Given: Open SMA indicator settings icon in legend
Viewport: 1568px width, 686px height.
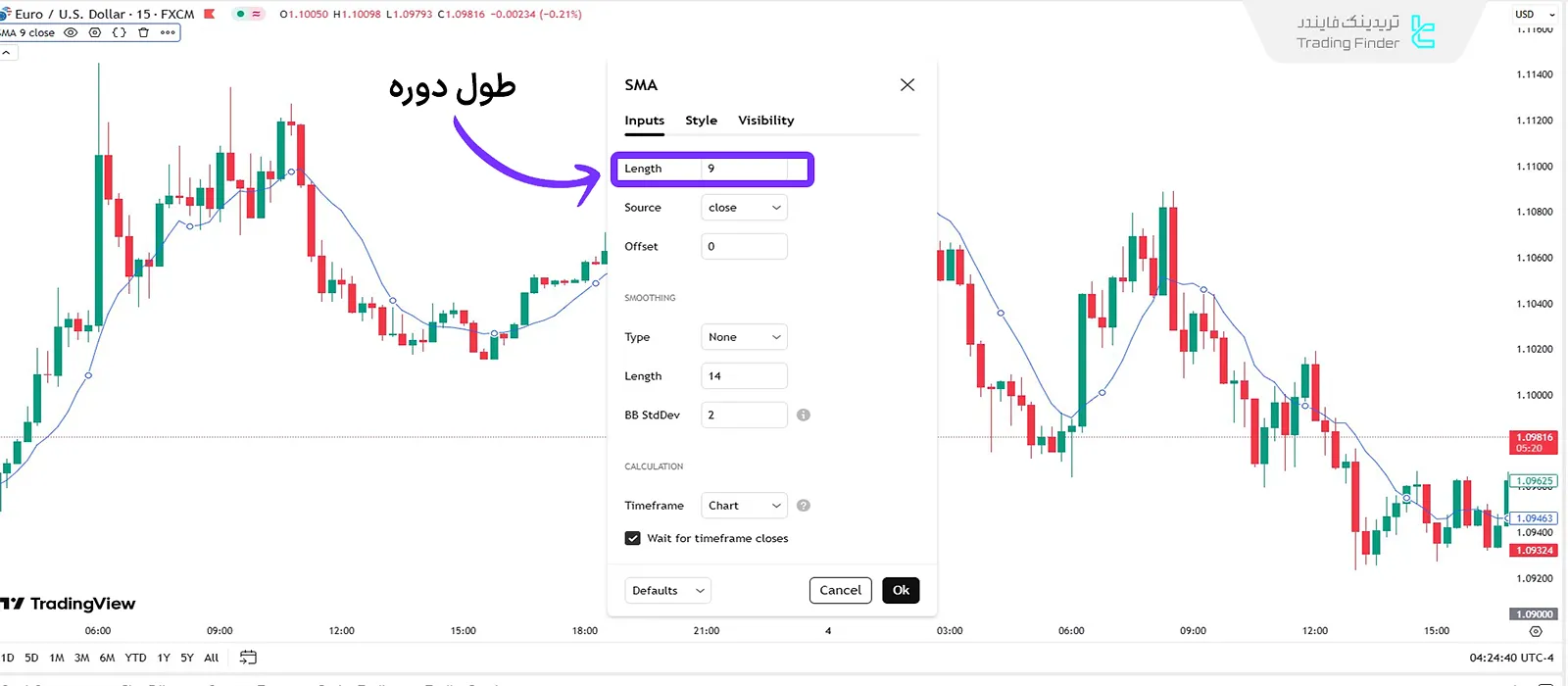Looking at the screenshot, I should (x=95, y=32).
